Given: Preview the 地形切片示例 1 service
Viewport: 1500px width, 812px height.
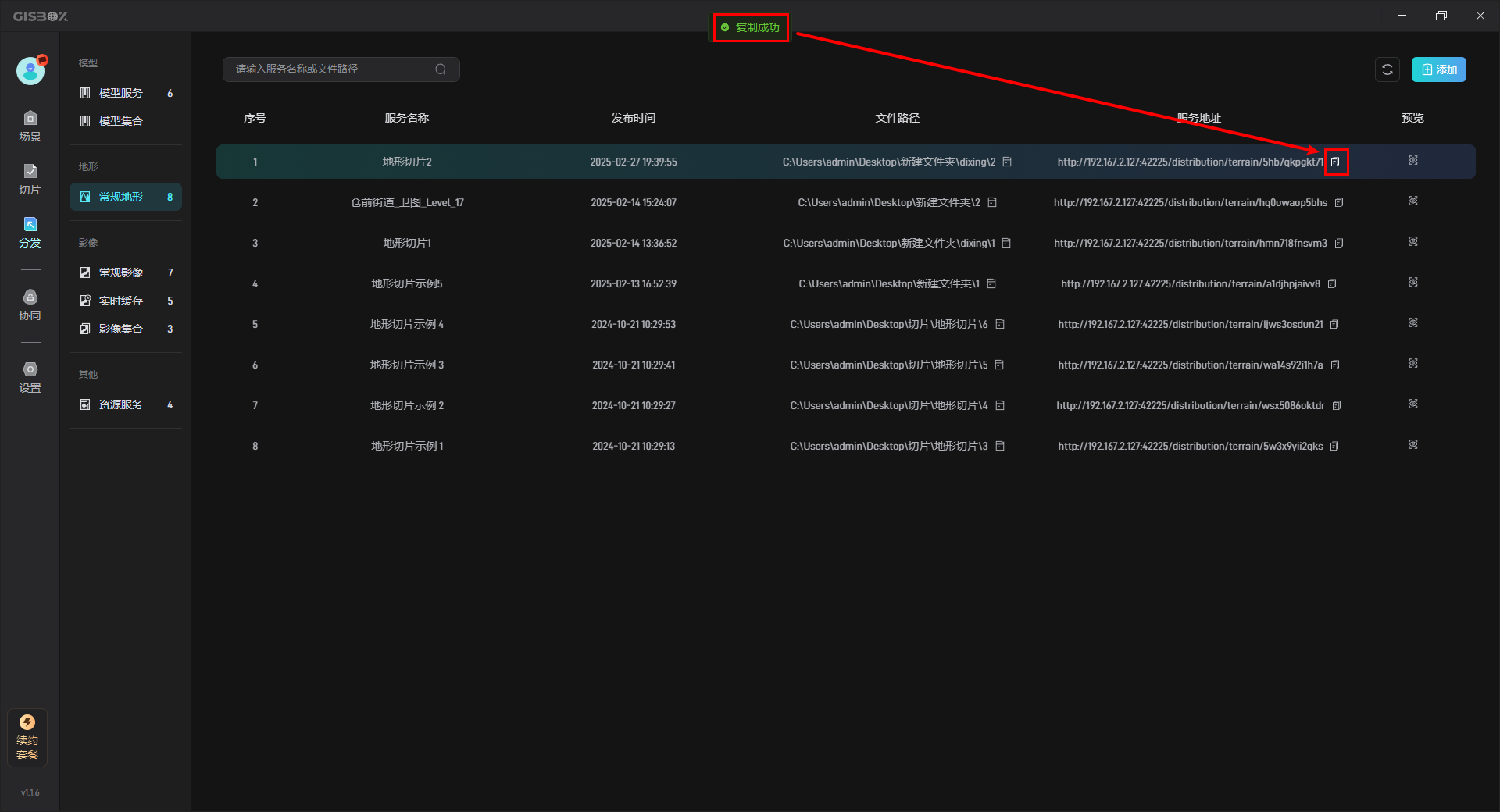Looking at the screenshot, I should click(1413, 444).
